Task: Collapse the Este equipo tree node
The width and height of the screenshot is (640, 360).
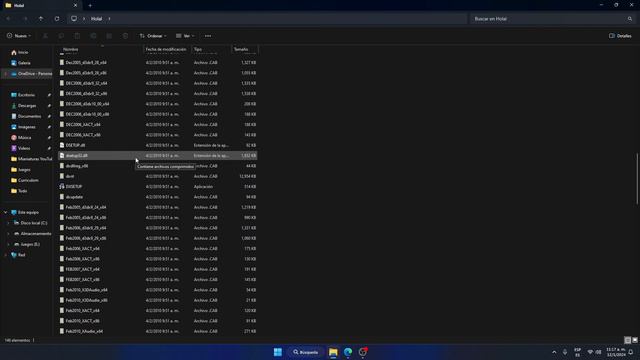Action: tap(5, 212)
